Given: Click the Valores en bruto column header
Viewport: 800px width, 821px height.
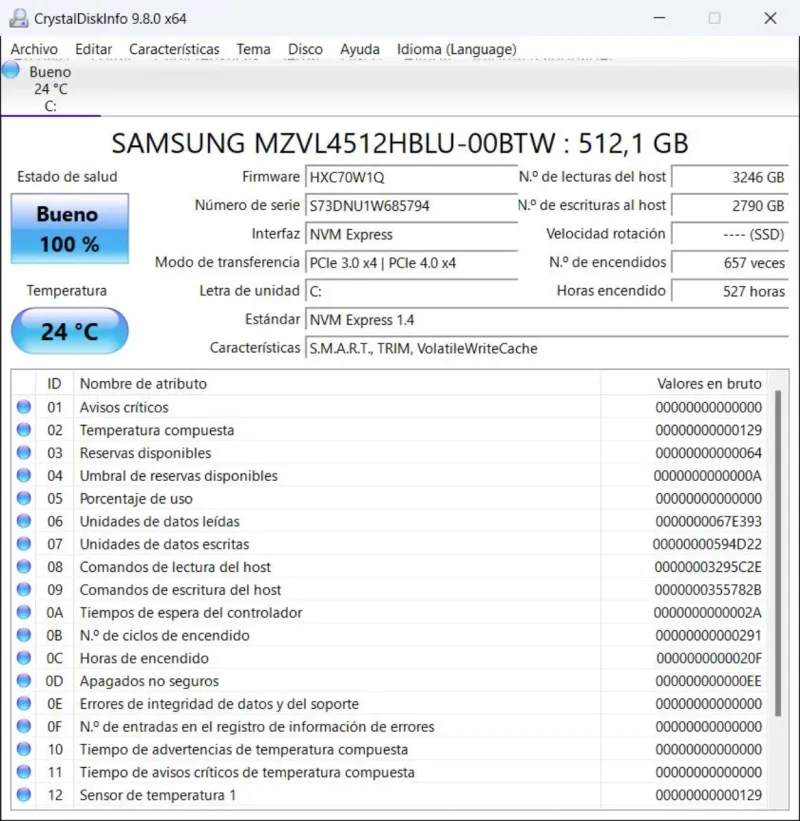Looking at the screenshot, I should pos(684,383).
